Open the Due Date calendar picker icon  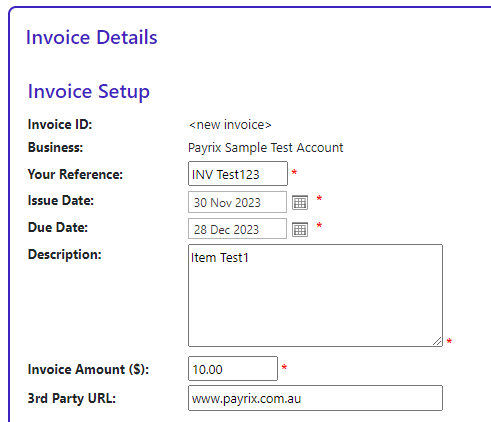(300, 229)
